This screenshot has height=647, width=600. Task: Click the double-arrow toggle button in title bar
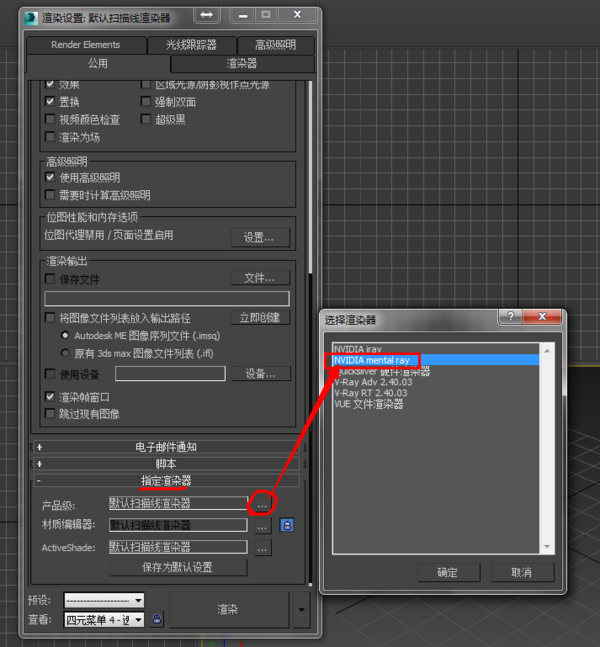(206, 15)
